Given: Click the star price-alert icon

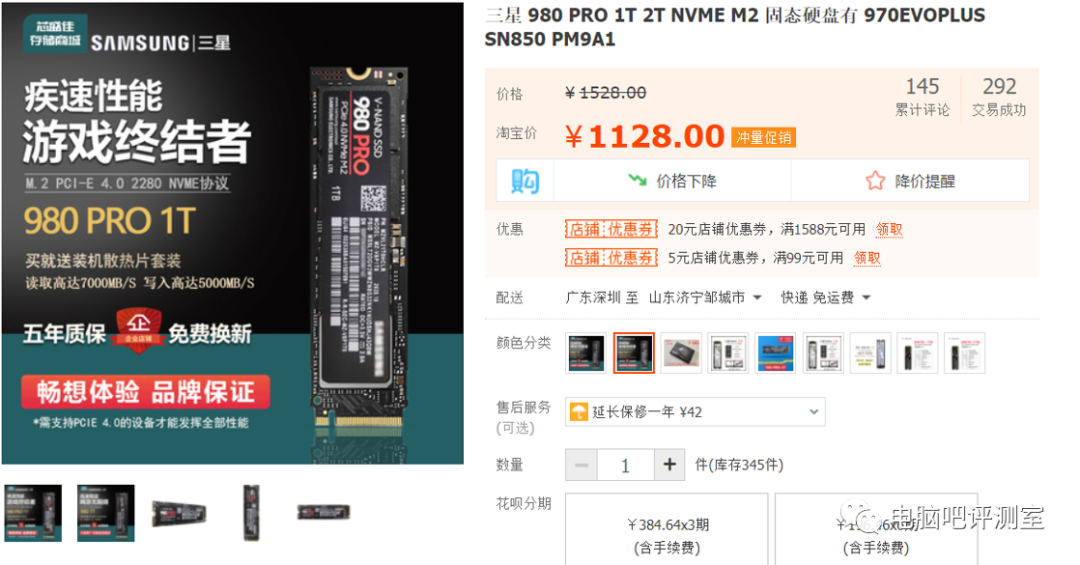Looking at the screenshot, I should point(875,181).
